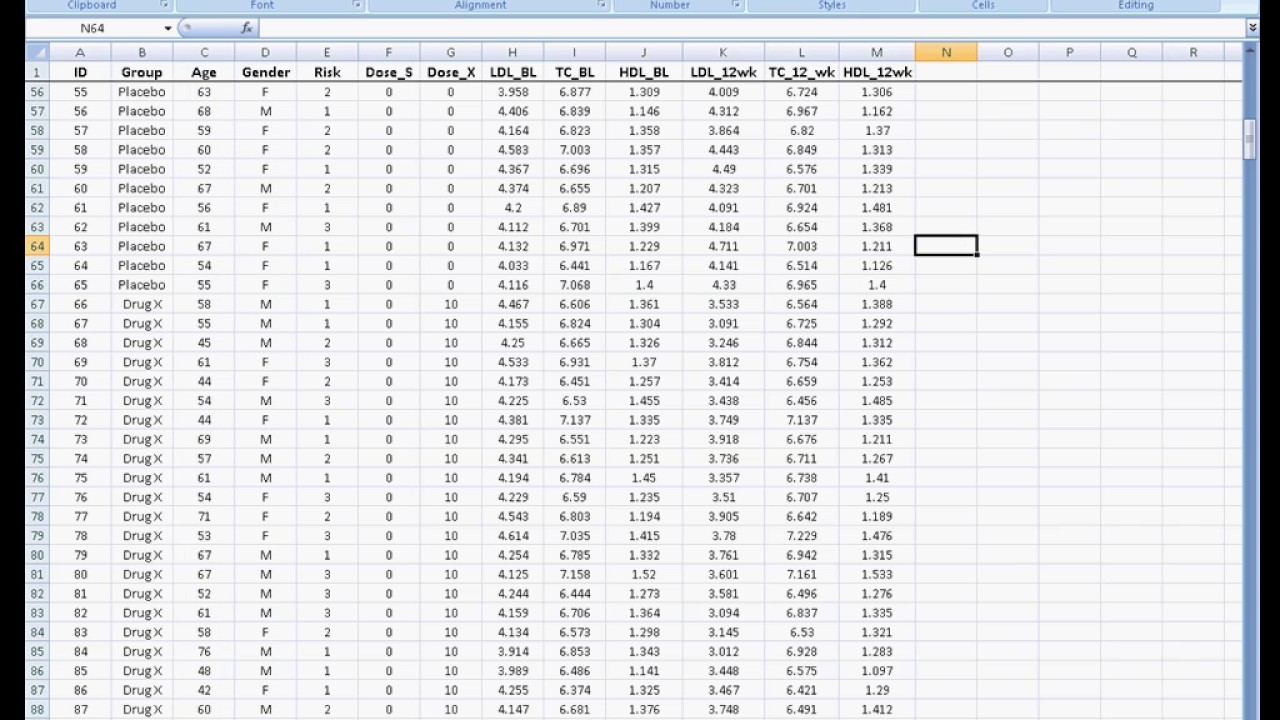The height and width of the screenshot is (720, 1280).
Task: Click TC_12_wk value 7.229
Action: [x=801, y=536]
